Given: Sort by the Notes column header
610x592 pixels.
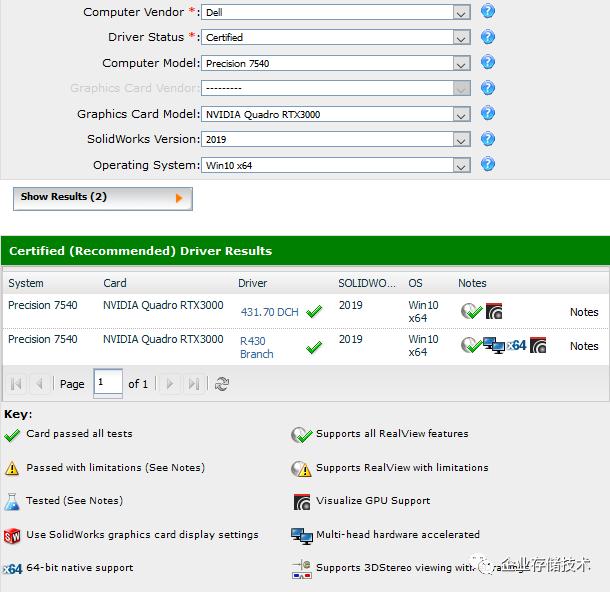Looking at the screenshot, I should tap(472, 283).
